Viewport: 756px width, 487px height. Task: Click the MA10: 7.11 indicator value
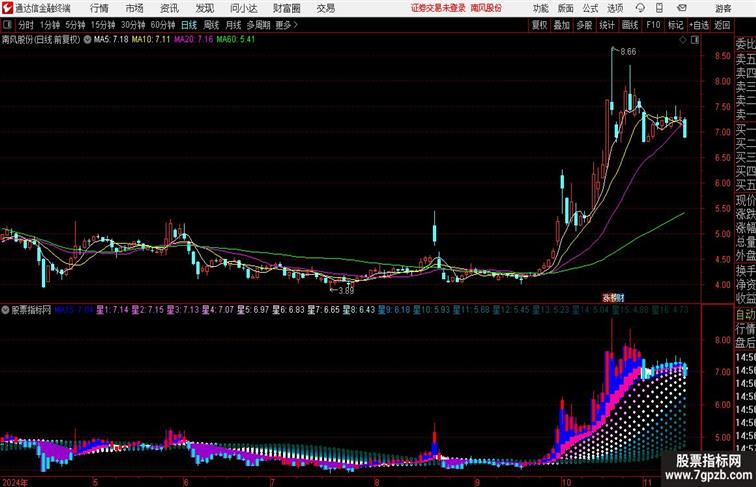(151, 40)
